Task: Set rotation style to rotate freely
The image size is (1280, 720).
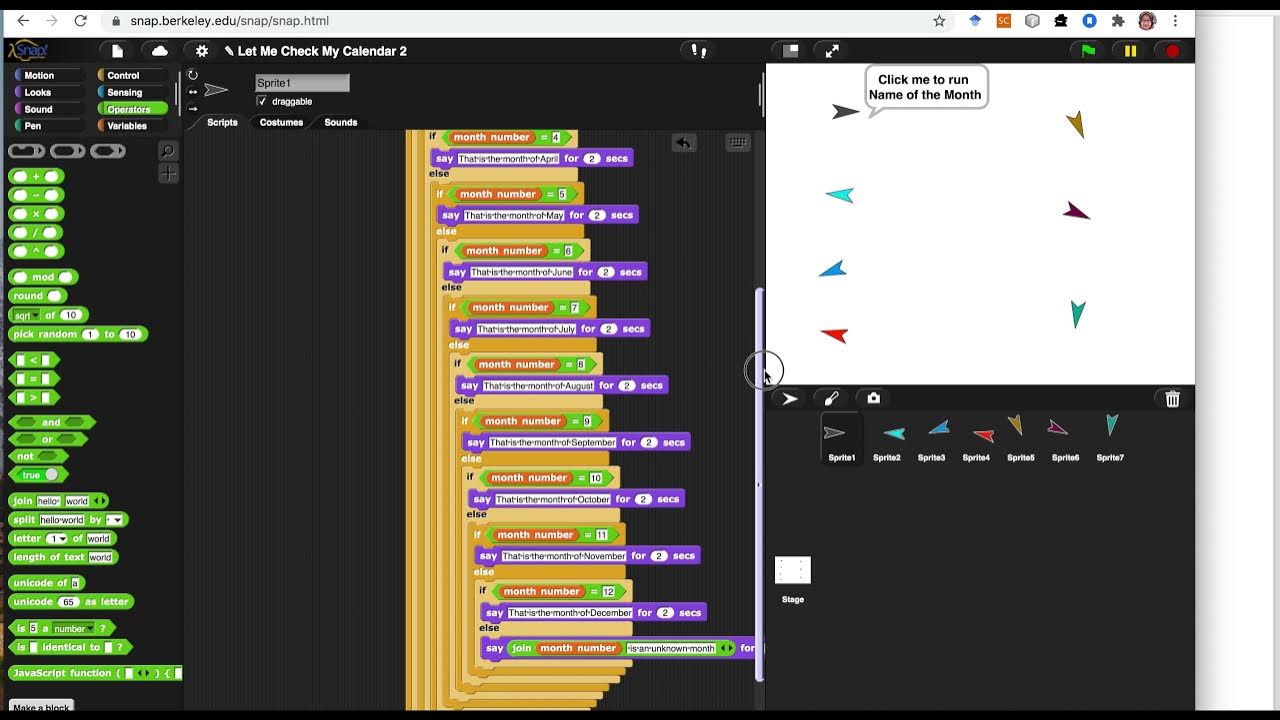Action: (x=193, y=75)
